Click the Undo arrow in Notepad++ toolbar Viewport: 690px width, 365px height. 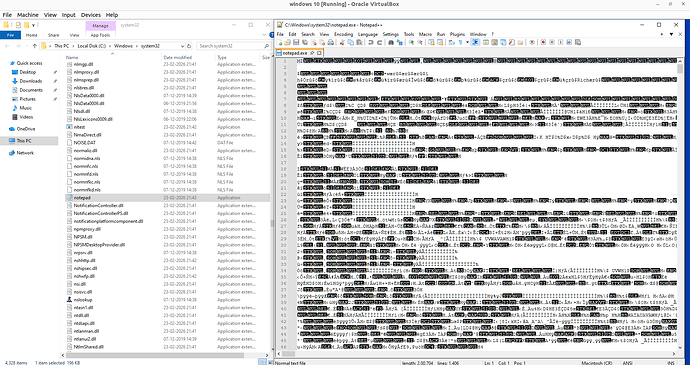pos(371,42)
